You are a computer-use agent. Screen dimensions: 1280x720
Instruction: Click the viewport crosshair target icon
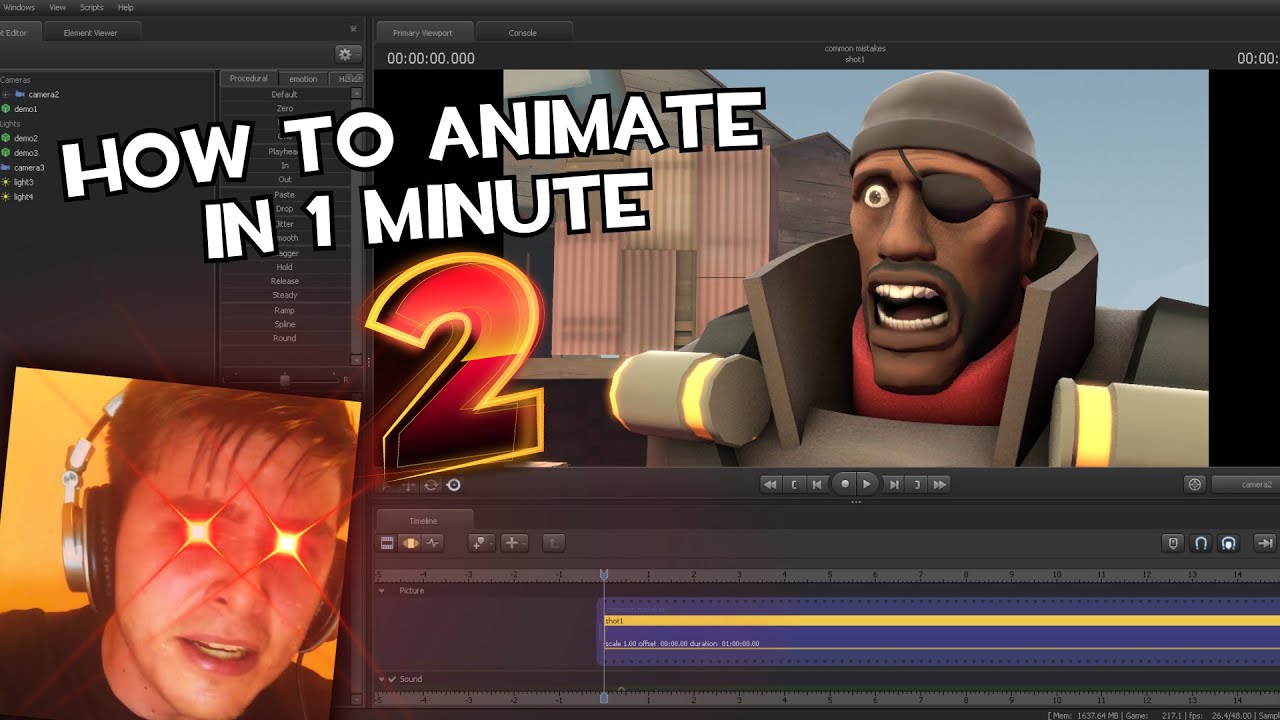click(x=1194, y=484)
